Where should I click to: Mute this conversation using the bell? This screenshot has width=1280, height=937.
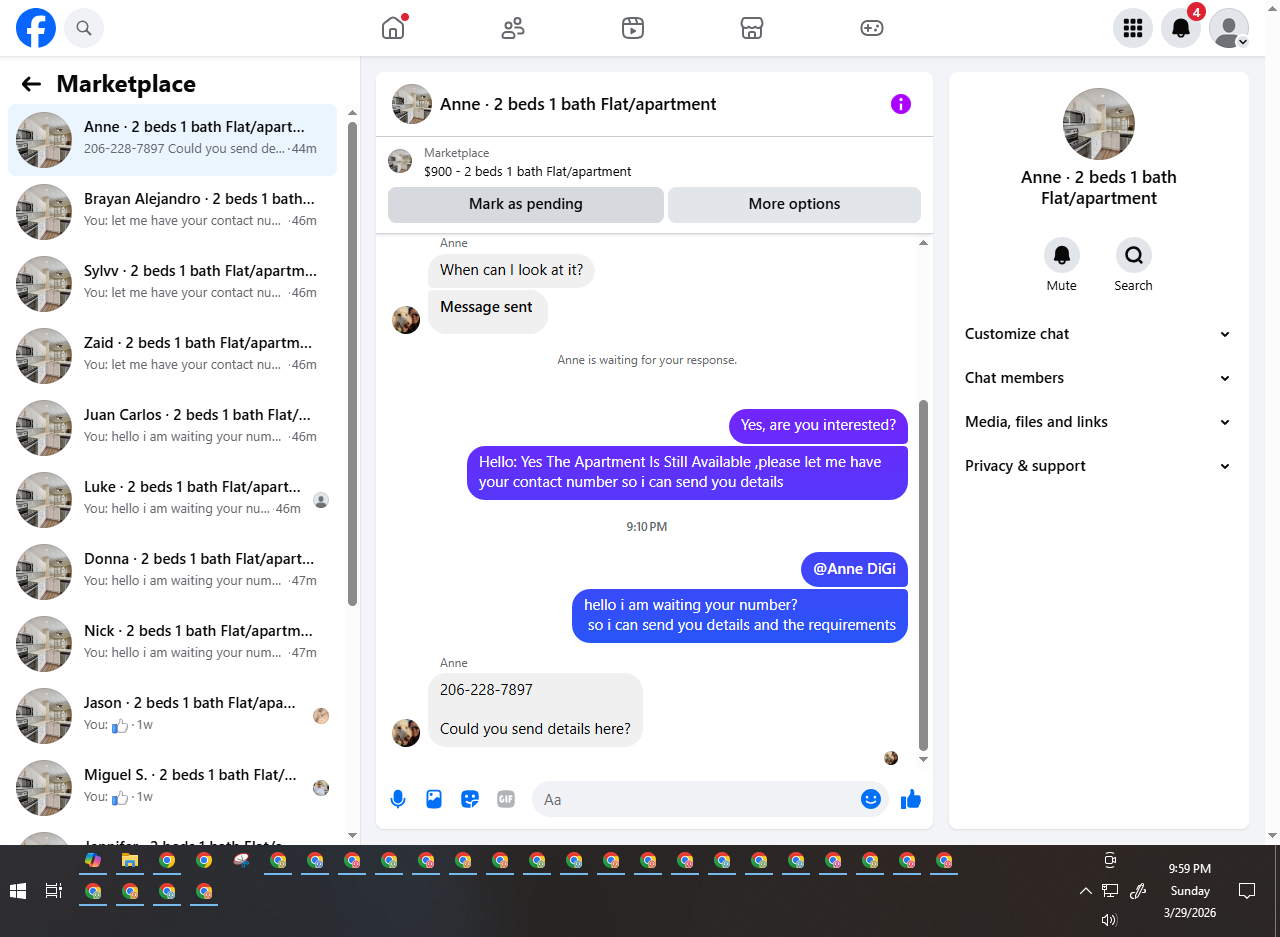1062,256
